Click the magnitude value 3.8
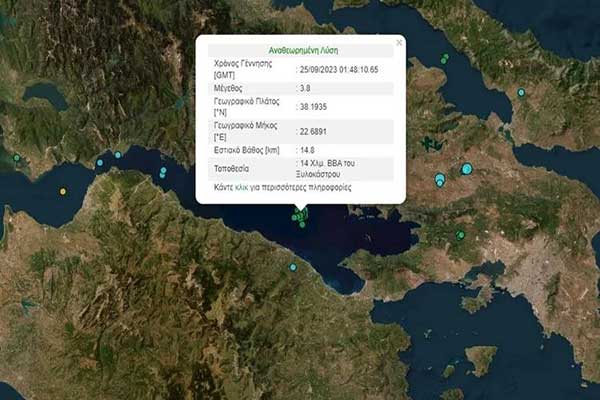The width and height of the screenshot is (600, 400). (x=304, y=88)
